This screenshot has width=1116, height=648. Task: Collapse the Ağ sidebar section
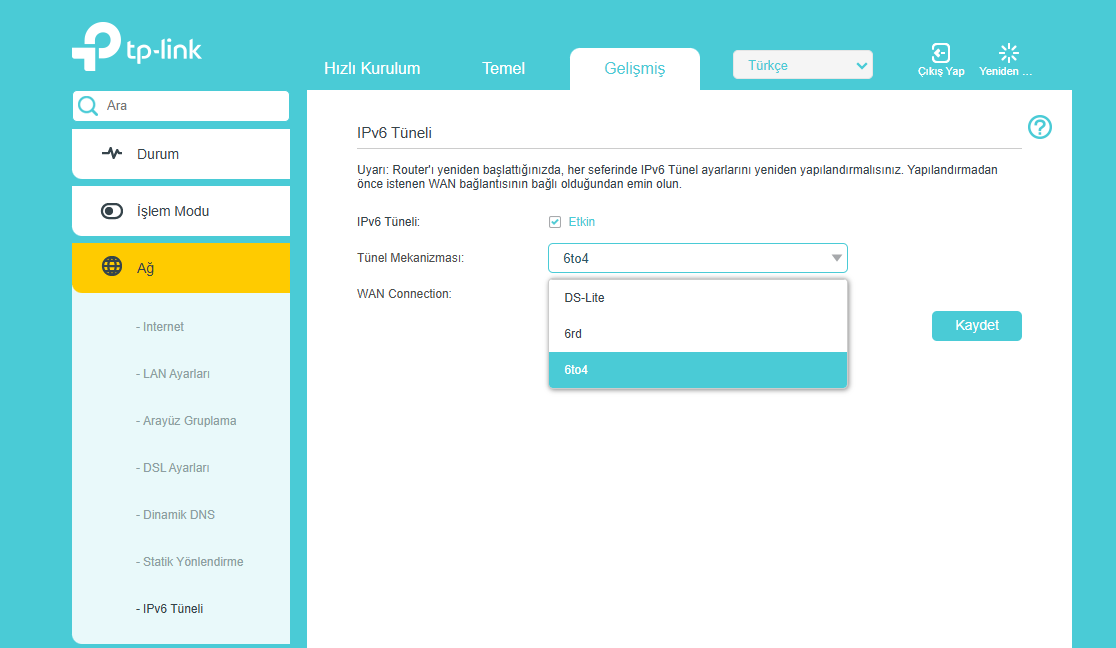pos(181,268)
